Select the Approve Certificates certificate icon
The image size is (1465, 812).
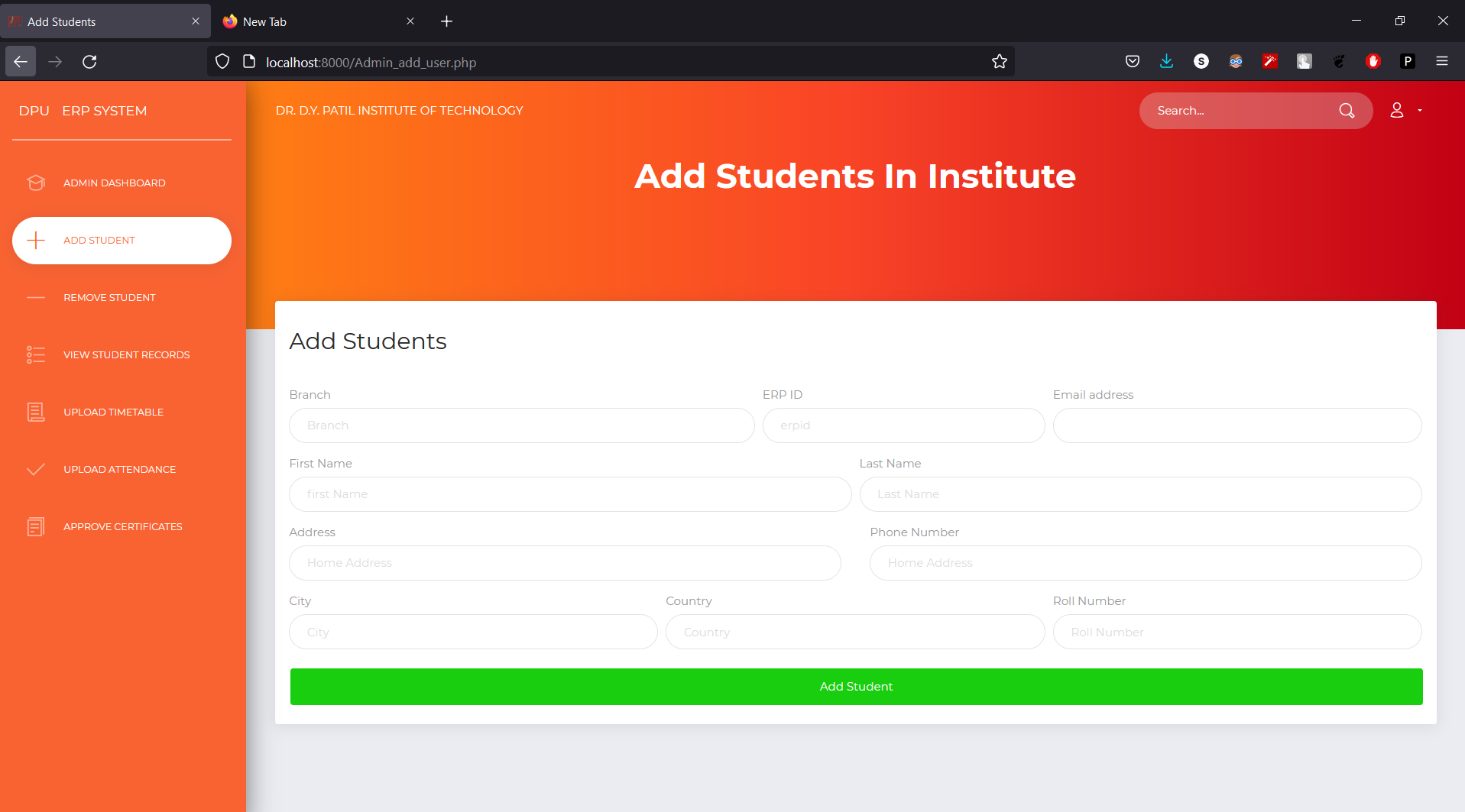tap(36, 526)
